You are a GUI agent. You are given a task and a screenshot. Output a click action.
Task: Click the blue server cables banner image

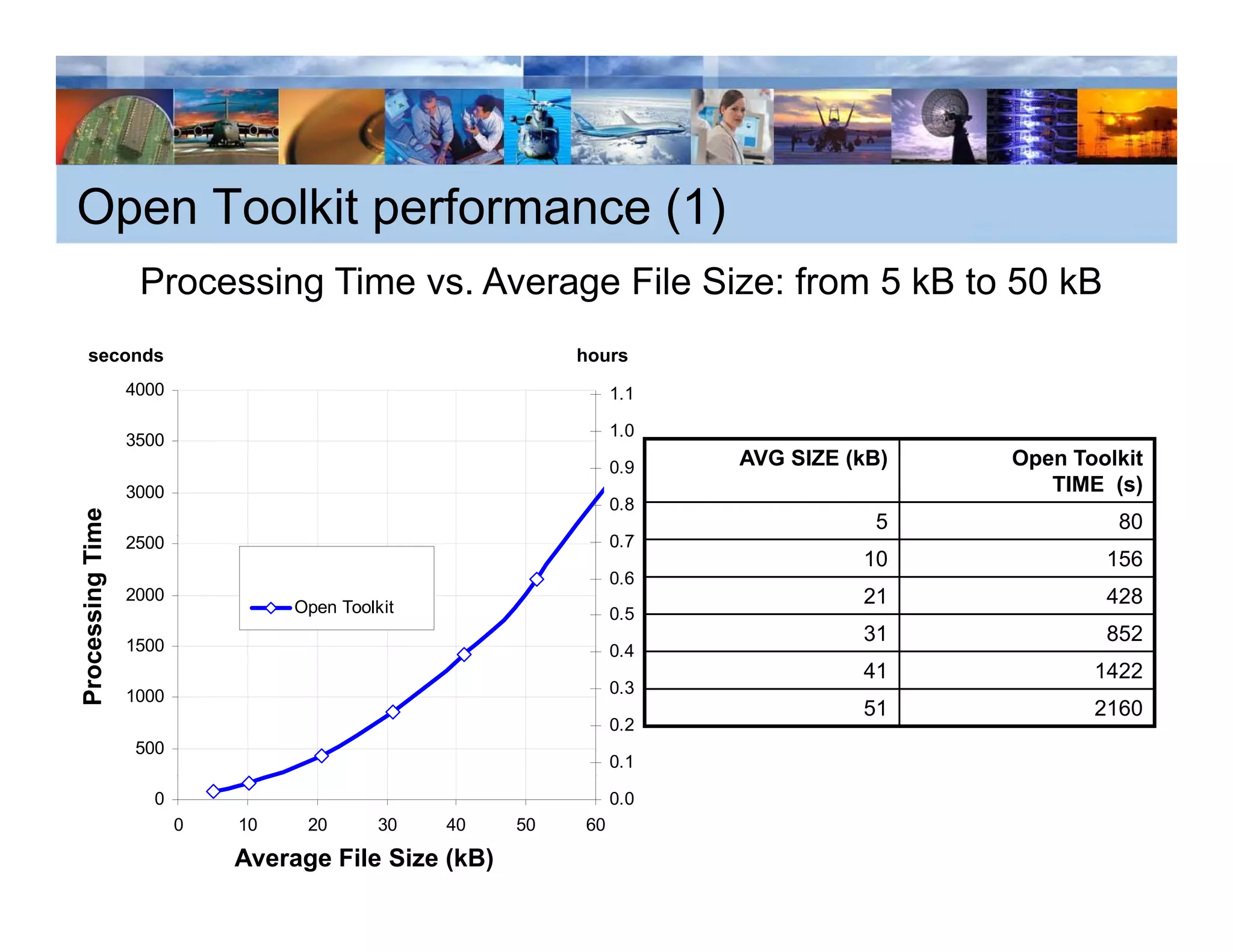[1032, 126]
